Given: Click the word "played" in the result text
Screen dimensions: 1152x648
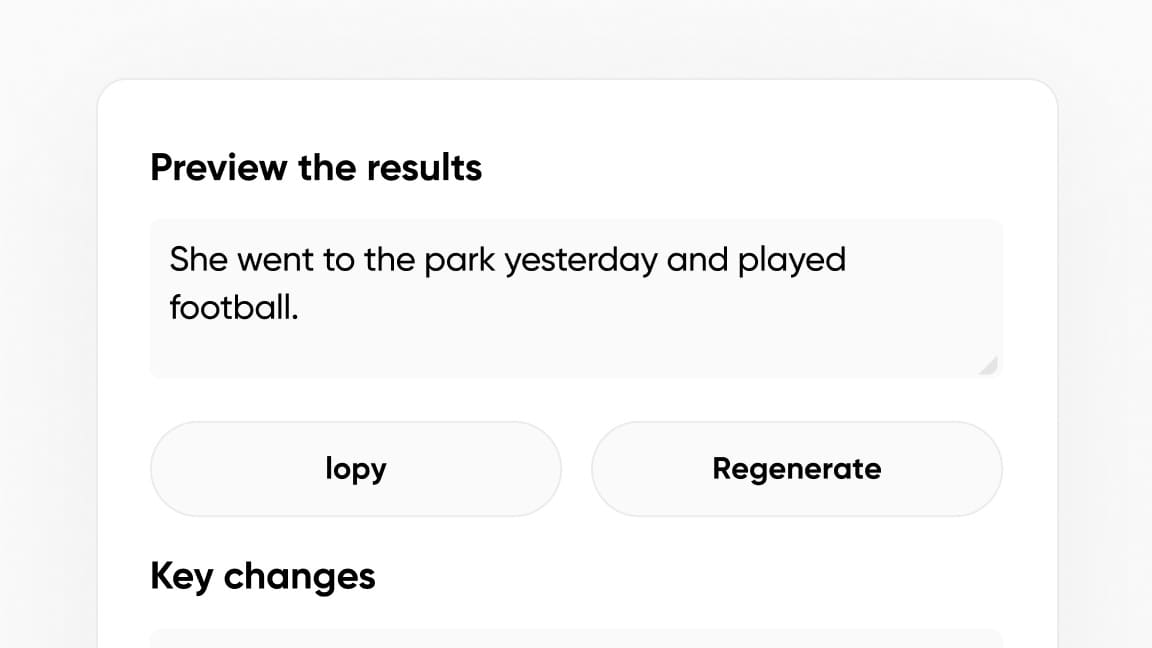Looking at the screenshot, I should tap(792, 260).
